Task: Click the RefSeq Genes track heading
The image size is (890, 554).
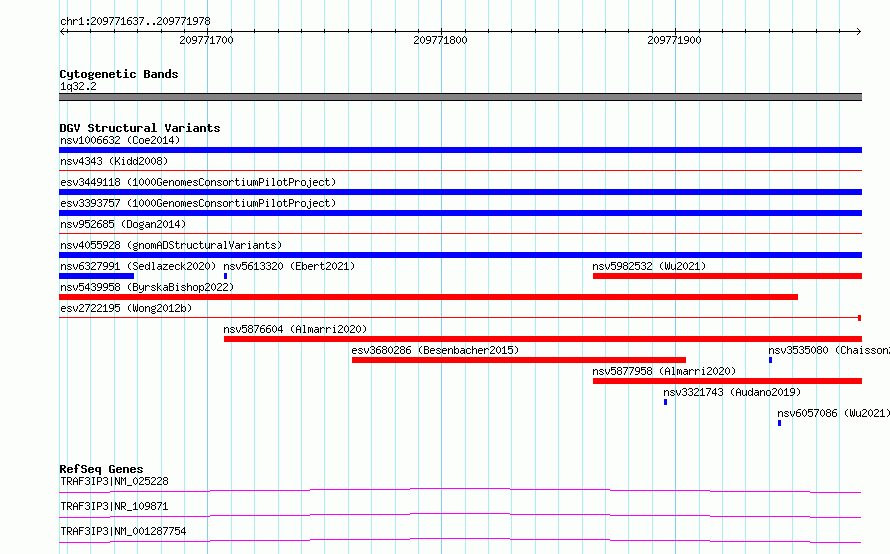Action: point(101,469)
